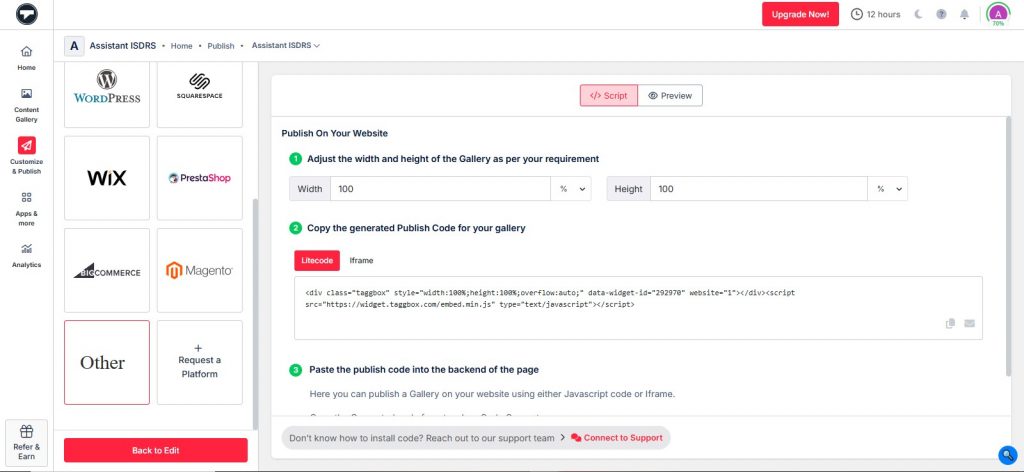1024x472 pixels.
Task: Select the Customize & Publish icon
Action: click(x=27, y=145)
